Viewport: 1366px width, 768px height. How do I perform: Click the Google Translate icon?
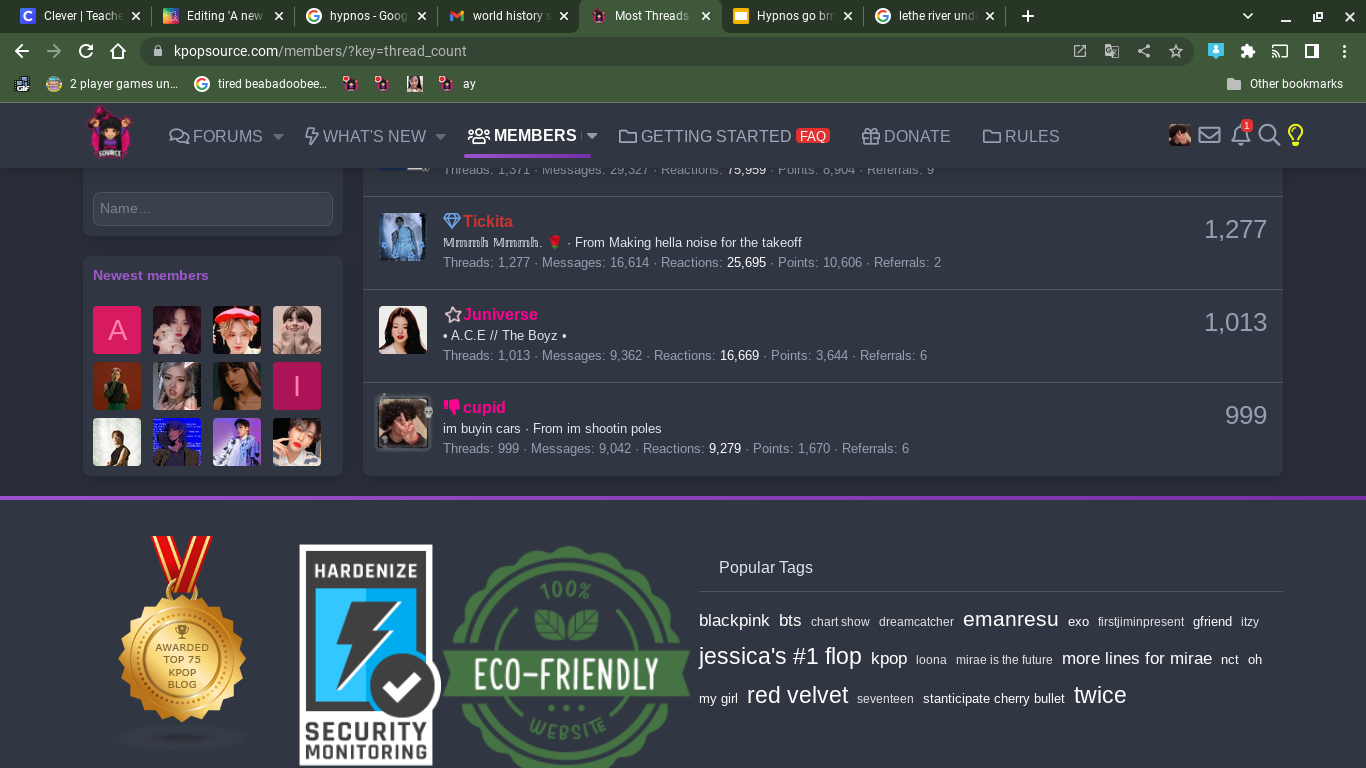[x=1112, y=51]
